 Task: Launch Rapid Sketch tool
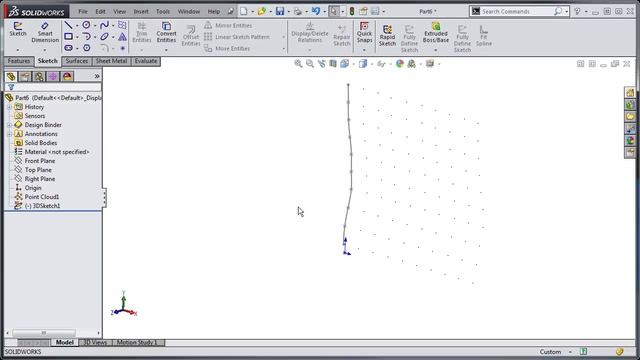click(x=387, y=36)
